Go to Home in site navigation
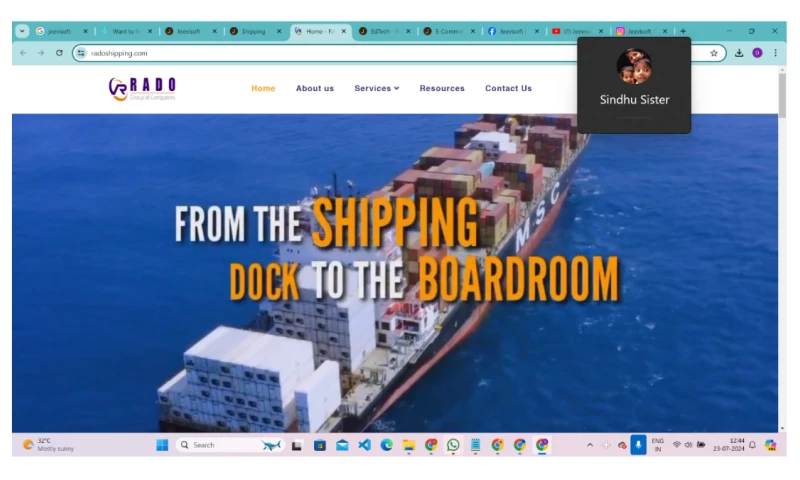 coord(263,88)
